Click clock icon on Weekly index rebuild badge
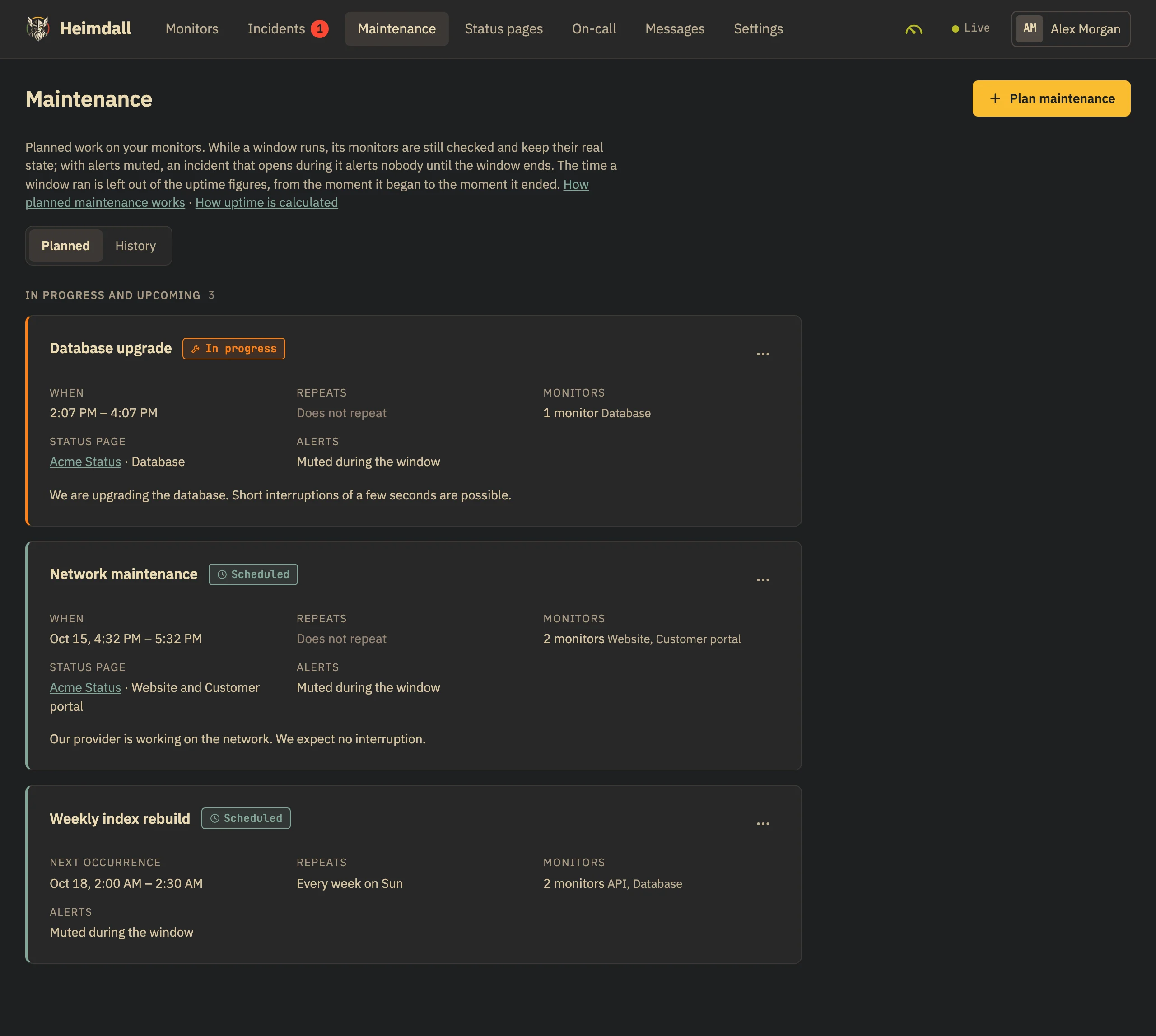Image resolution: width=1156 pixels, height=1036 pixels. 214,818
